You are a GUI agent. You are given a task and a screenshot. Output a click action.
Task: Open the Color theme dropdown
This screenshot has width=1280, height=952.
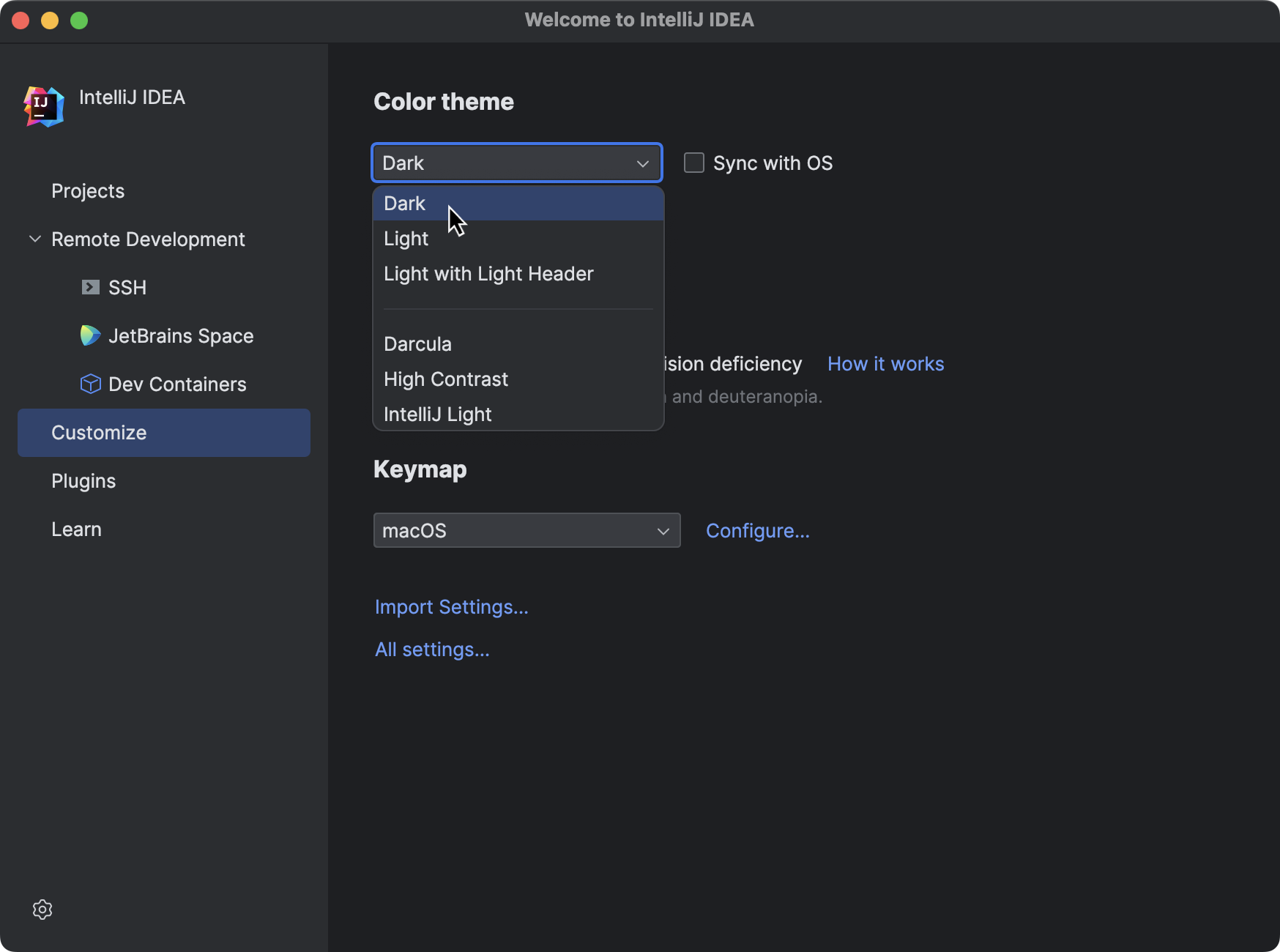click(x=516, y=163)
